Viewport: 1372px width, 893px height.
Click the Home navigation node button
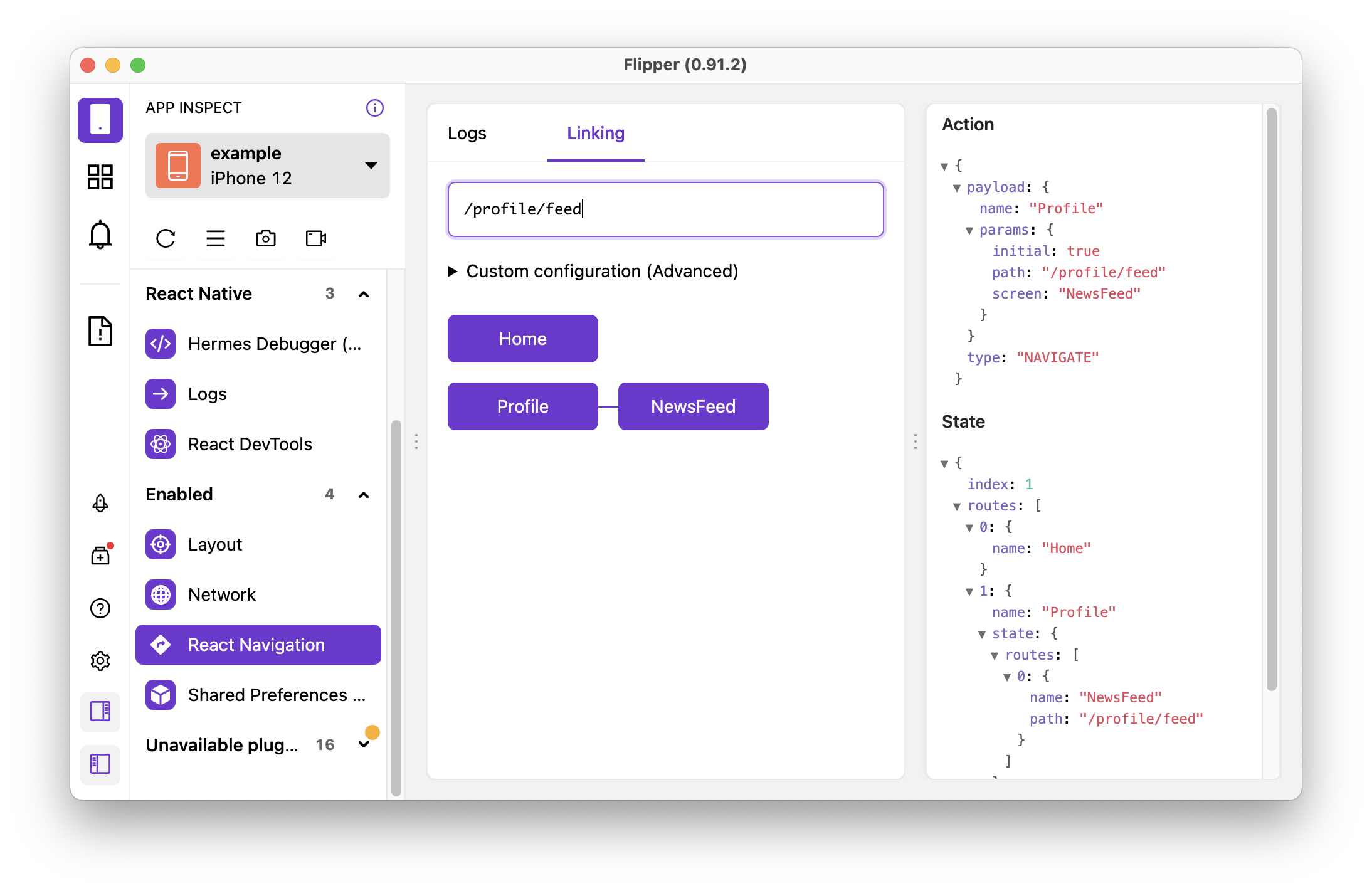[x=522, y=338]
